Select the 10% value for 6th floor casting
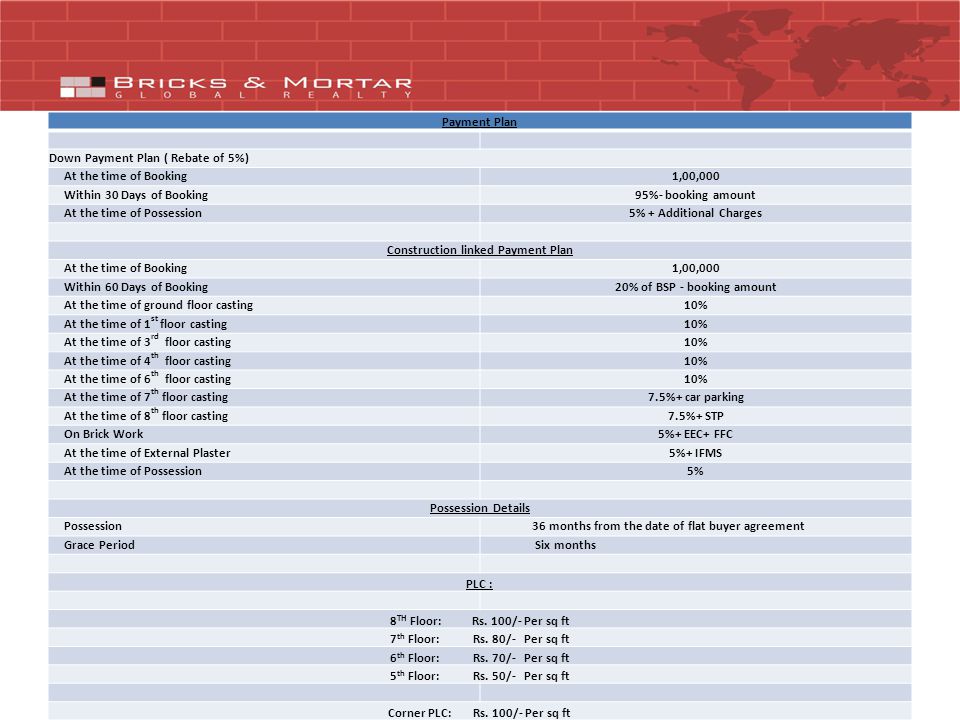Screen dimensions: 960x720 click(x=696, y=379)
